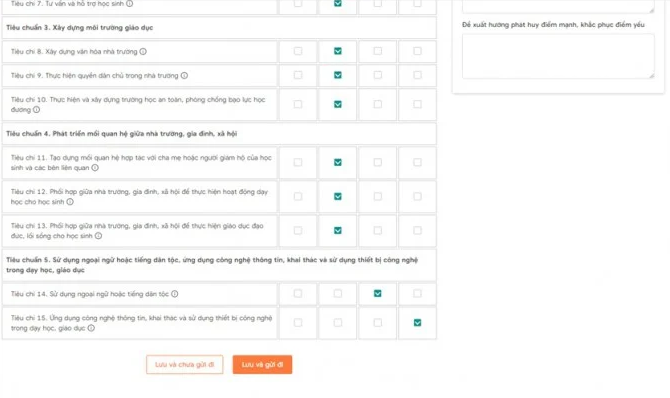This screenshot has width=670, height=398.
Task: Open info icon for Tiêu chí 12
Action: 70,202
